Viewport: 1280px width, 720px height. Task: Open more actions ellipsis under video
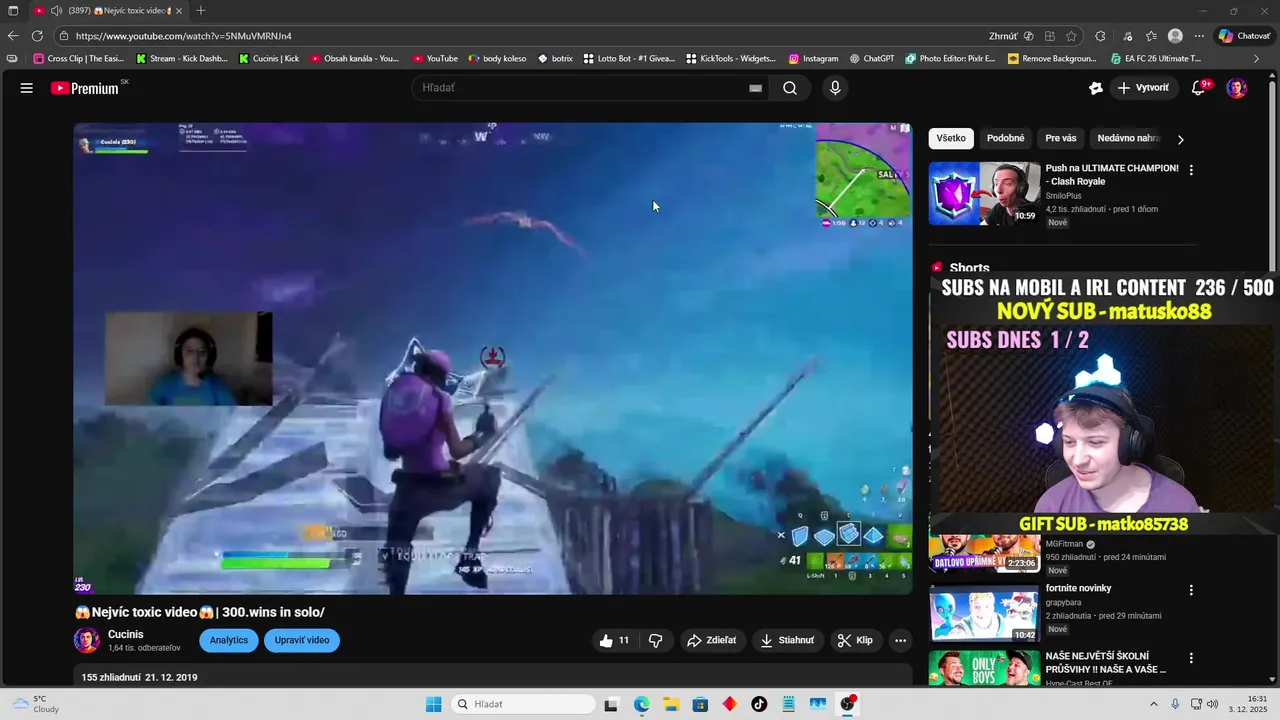[900, 640]
